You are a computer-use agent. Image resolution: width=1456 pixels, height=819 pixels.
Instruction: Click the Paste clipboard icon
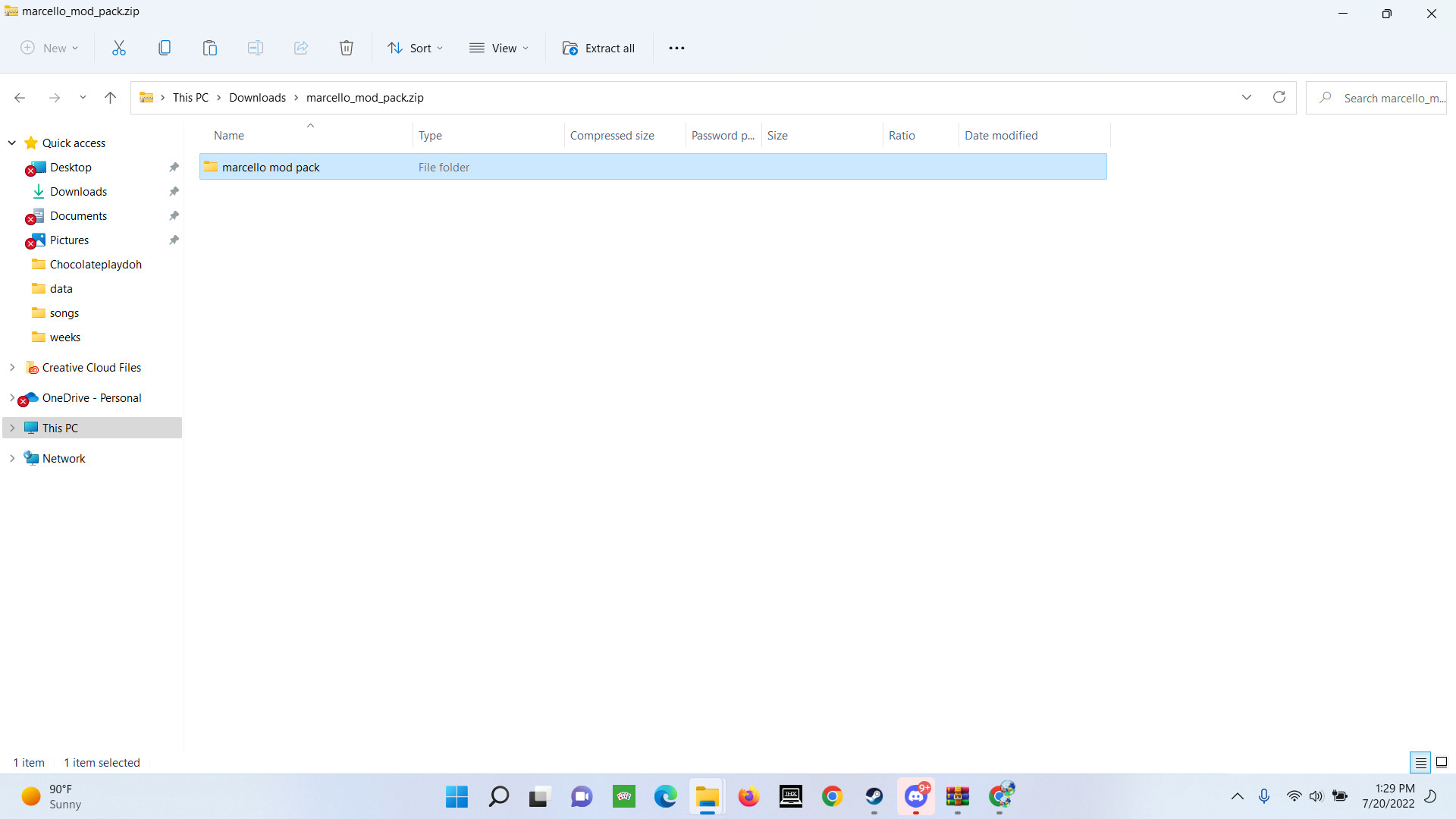[210, 48]
